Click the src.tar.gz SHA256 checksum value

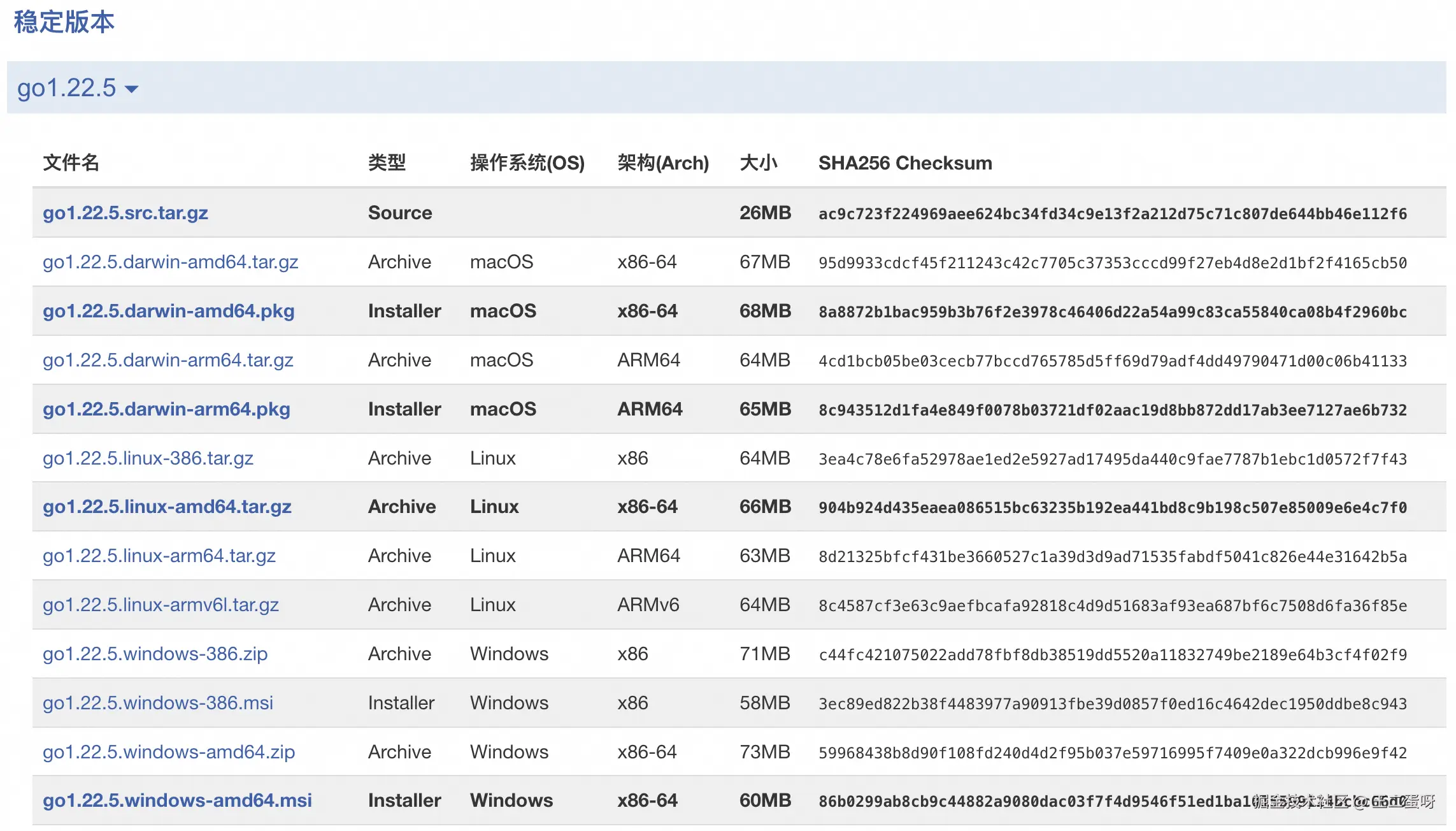(1112, 214)
